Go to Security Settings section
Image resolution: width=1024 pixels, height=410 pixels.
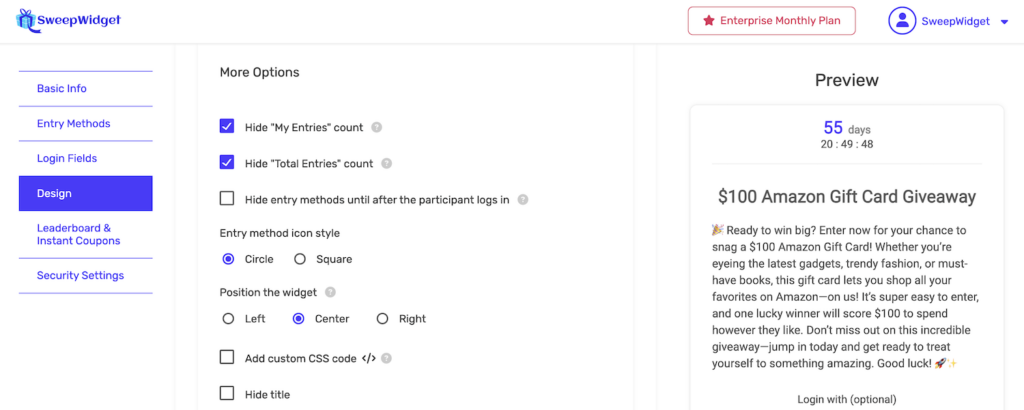(80, 276)
